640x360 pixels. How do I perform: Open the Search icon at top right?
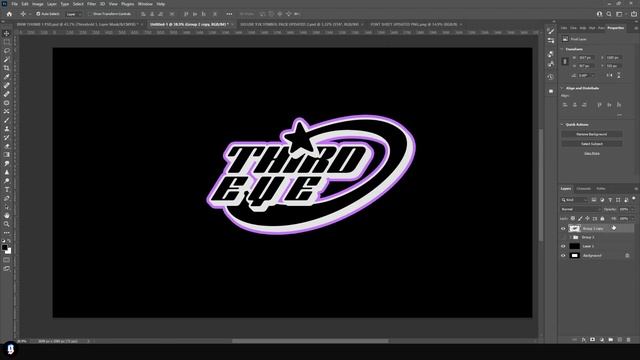click(x=609, y=14)
